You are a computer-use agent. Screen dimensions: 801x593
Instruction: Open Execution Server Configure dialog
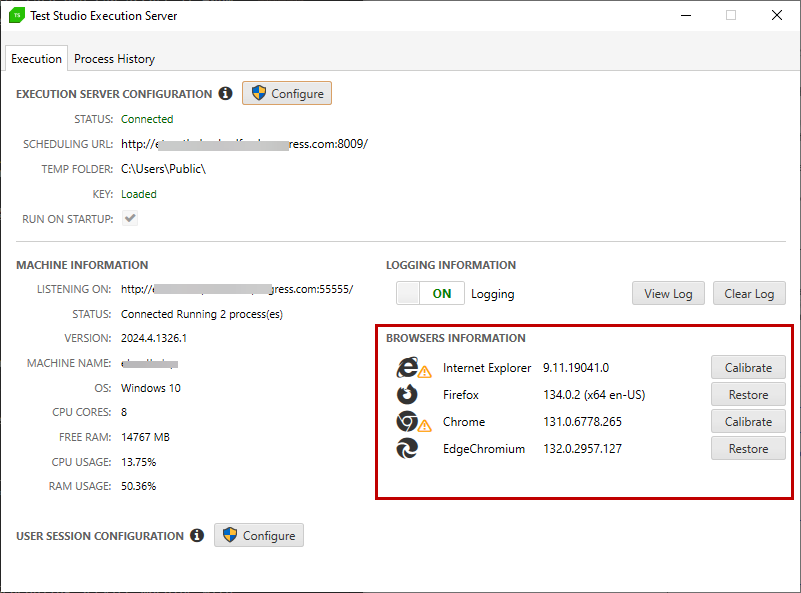pos(287,93)
